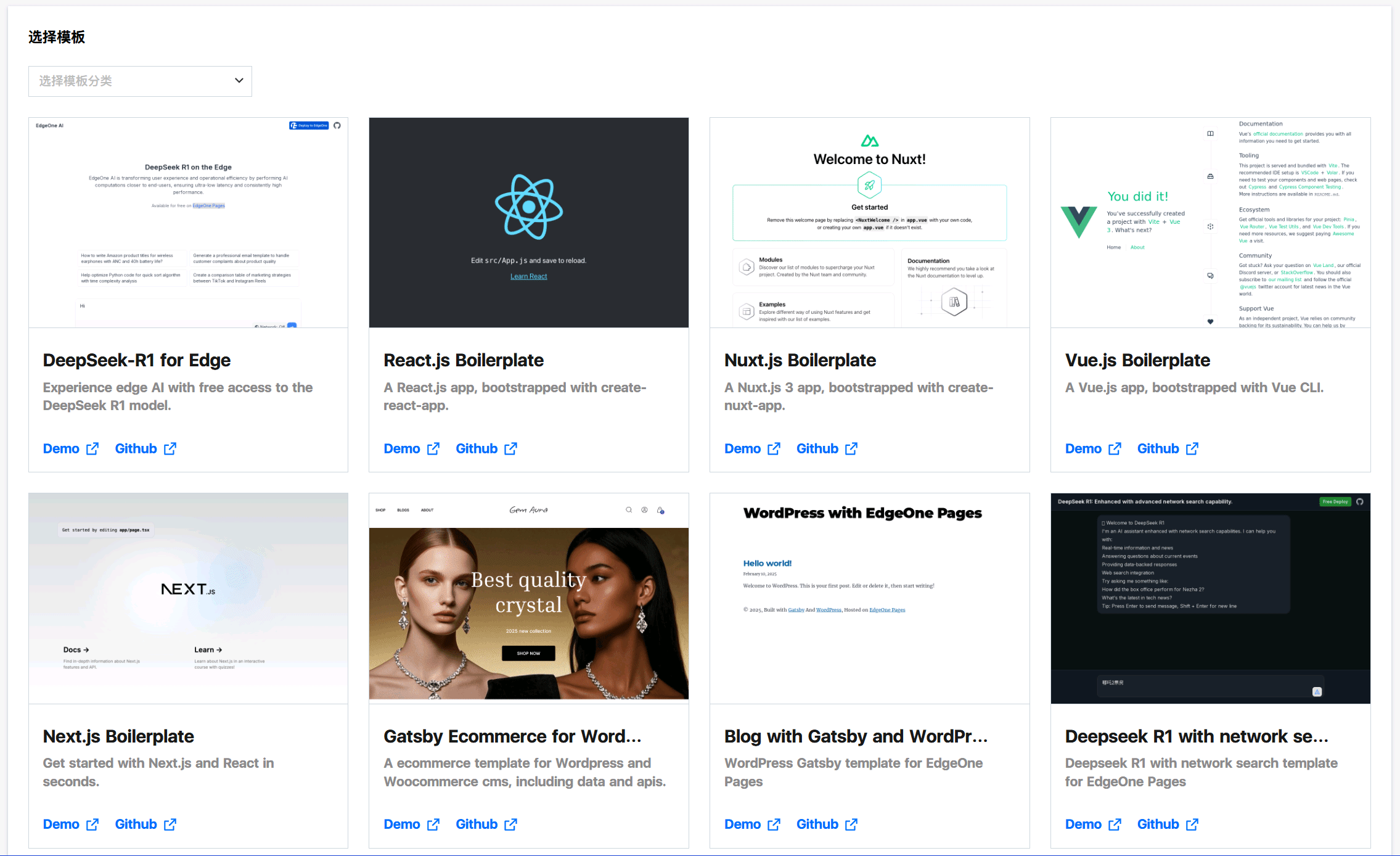Open Nuxt.js Boilerplate preview thumbnail

click(870, 223)
